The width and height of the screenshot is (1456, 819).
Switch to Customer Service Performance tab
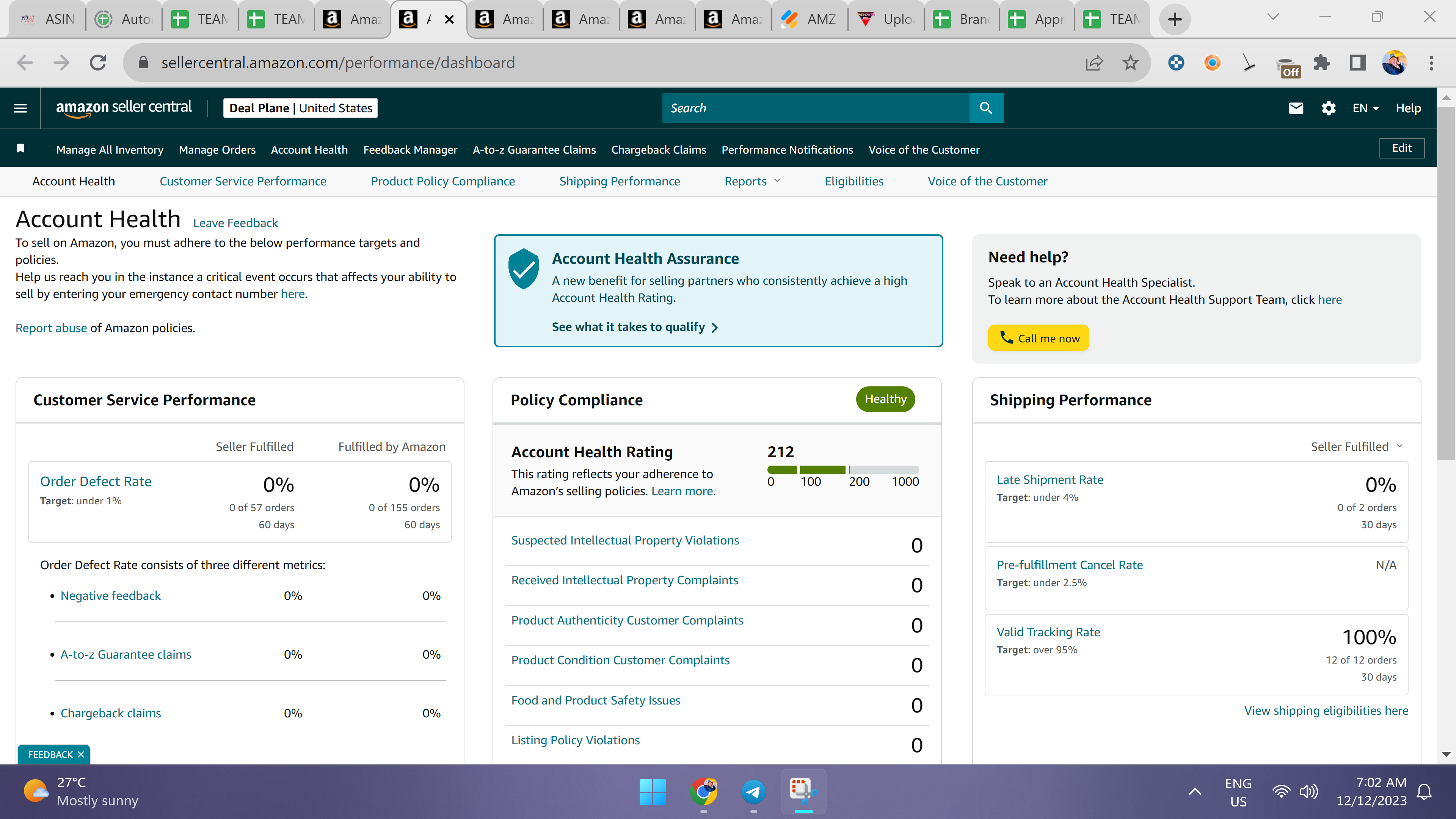point(243,181)
